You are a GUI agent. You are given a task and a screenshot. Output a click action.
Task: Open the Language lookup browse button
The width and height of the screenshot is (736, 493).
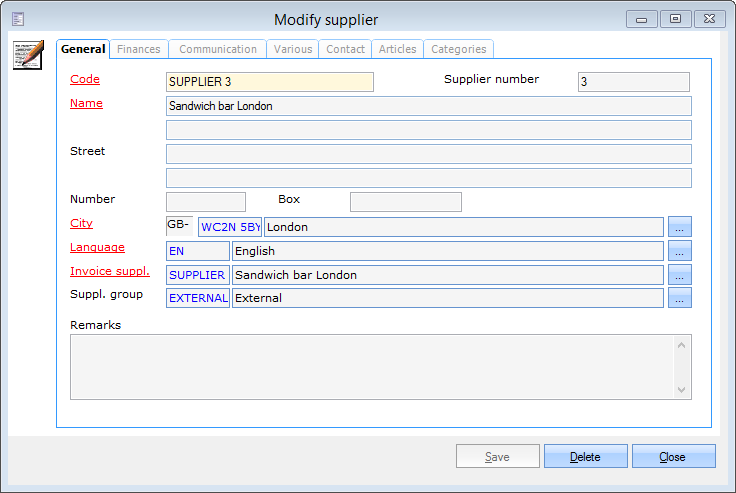pos(680,251)
